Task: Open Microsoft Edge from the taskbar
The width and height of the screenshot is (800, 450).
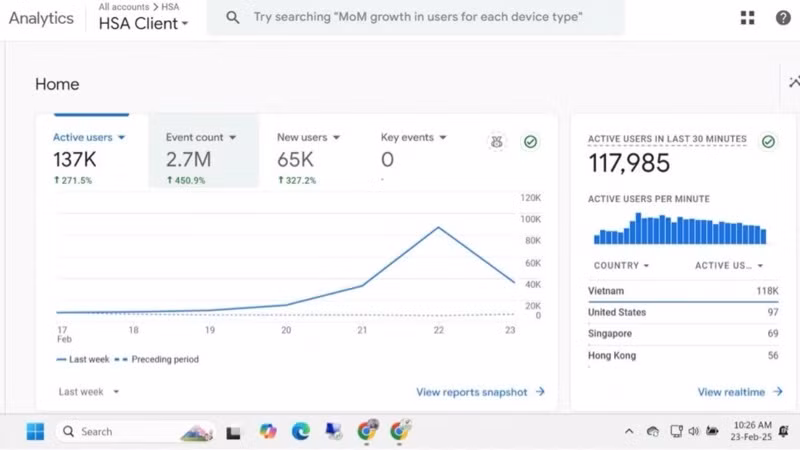Action: pos(301,432)
